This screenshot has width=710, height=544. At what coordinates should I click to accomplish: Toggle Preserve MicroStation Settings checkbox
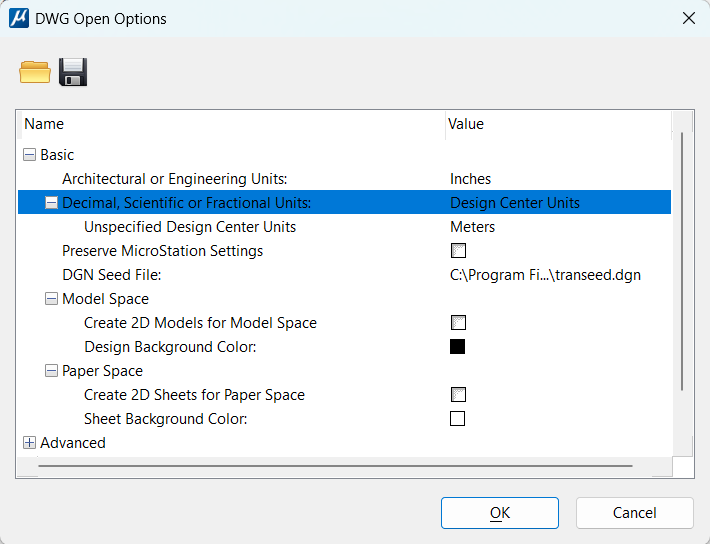pos(458,251)
